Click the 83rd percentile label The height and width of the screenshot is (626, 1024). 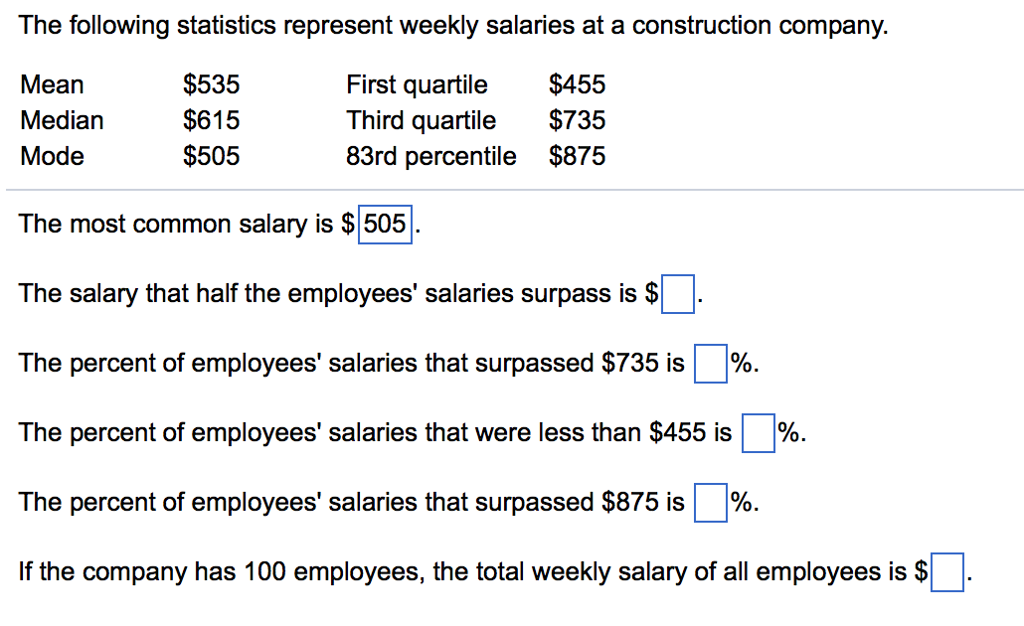pos(430,156)
